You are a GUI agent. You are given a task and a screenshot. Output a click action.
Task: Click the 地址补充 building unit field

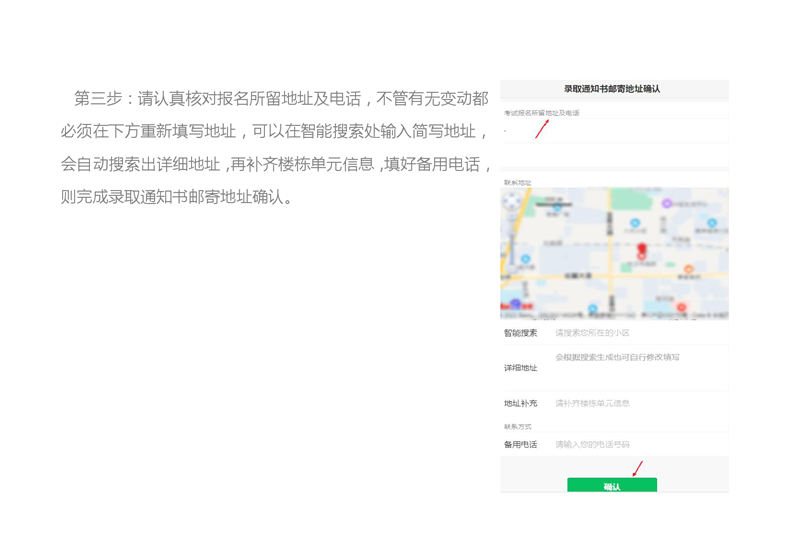tap(640, 403)
